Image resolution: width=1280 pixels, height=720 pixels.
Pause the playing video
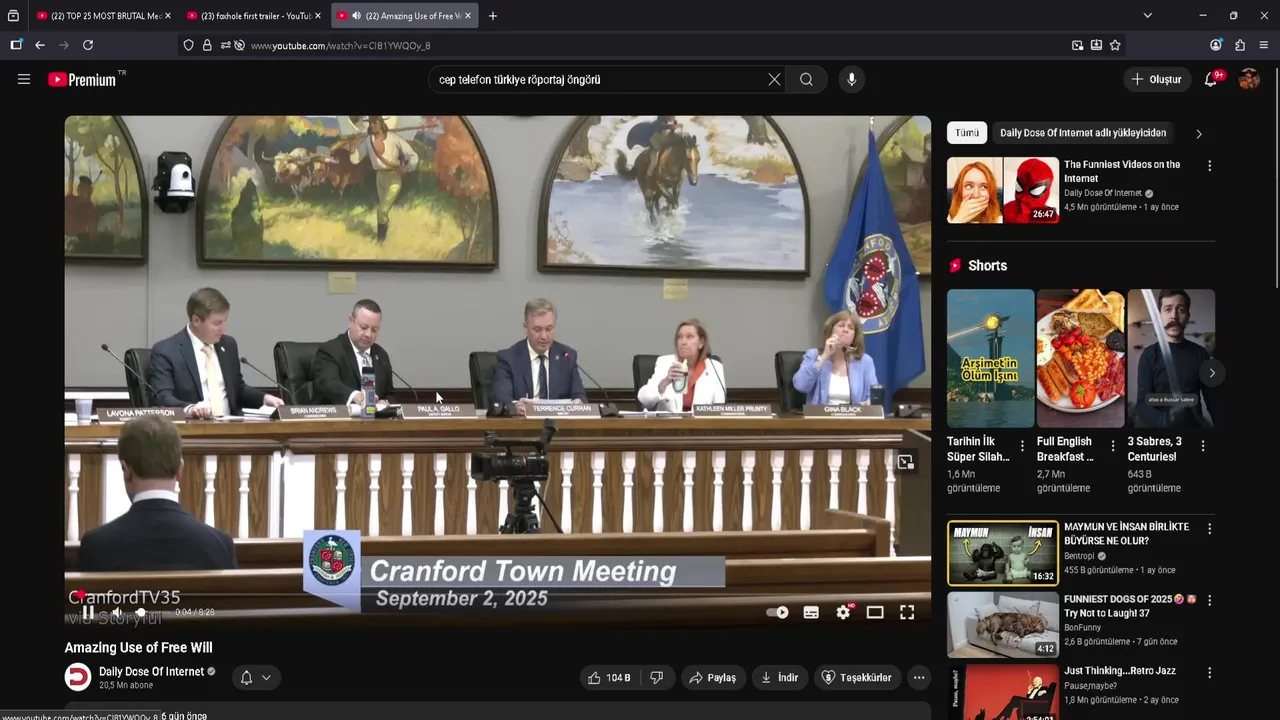(88, 612)
